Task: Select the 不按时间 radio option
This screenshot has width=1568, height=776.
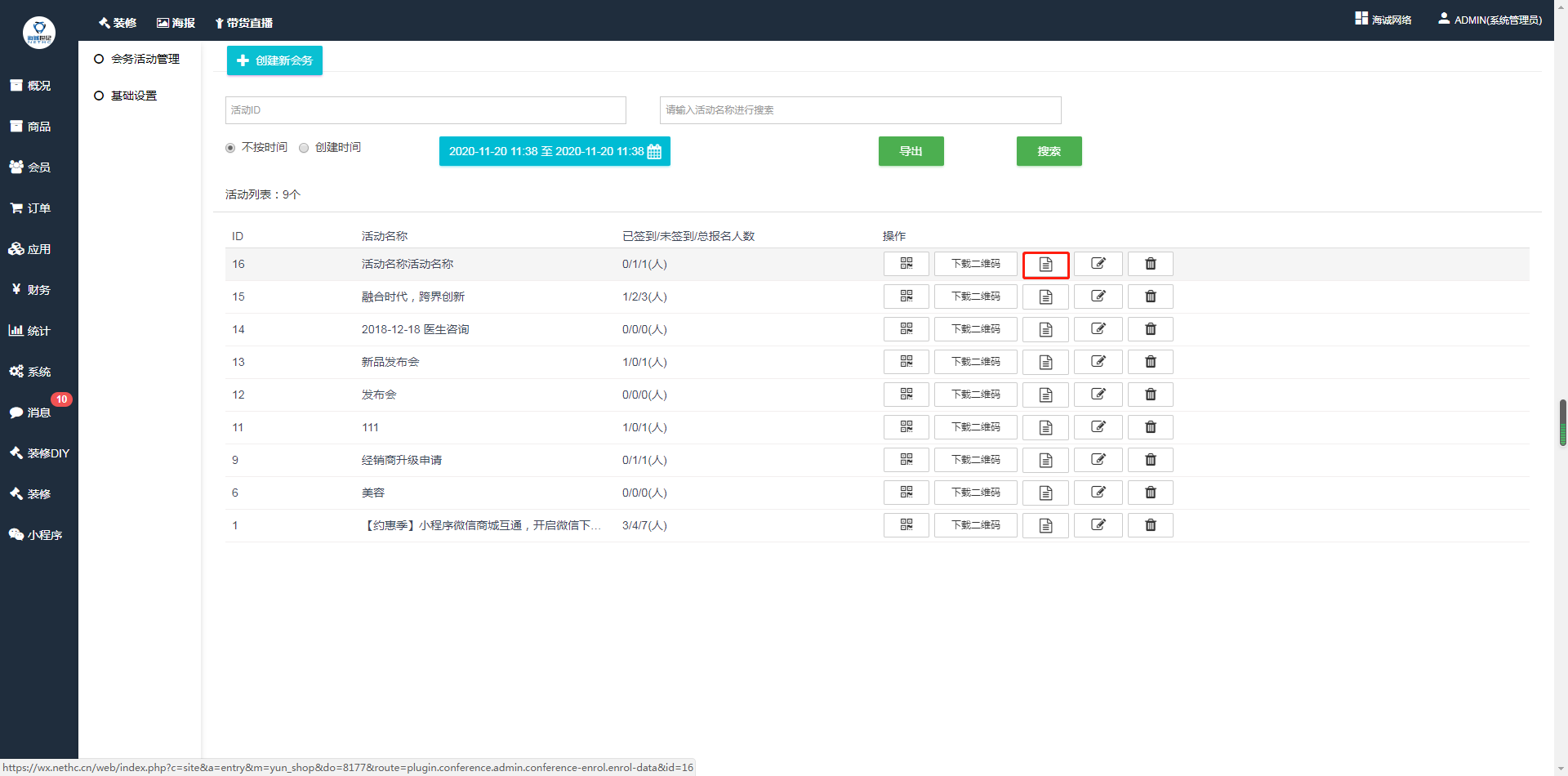Action: 230,148
